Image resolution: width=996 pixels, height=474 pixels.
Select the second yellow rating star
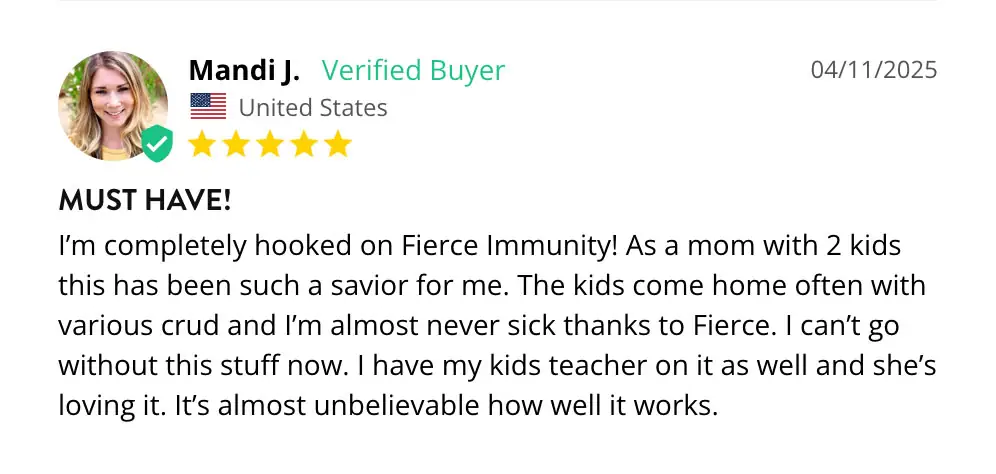tap(237, 144)
